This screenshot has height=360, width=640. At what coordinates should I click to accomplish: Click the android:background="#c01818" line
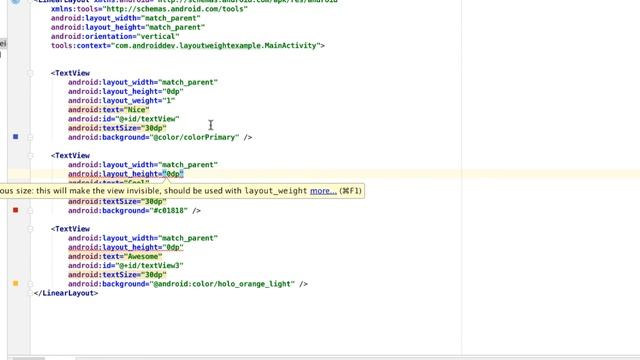pos(134,211)
